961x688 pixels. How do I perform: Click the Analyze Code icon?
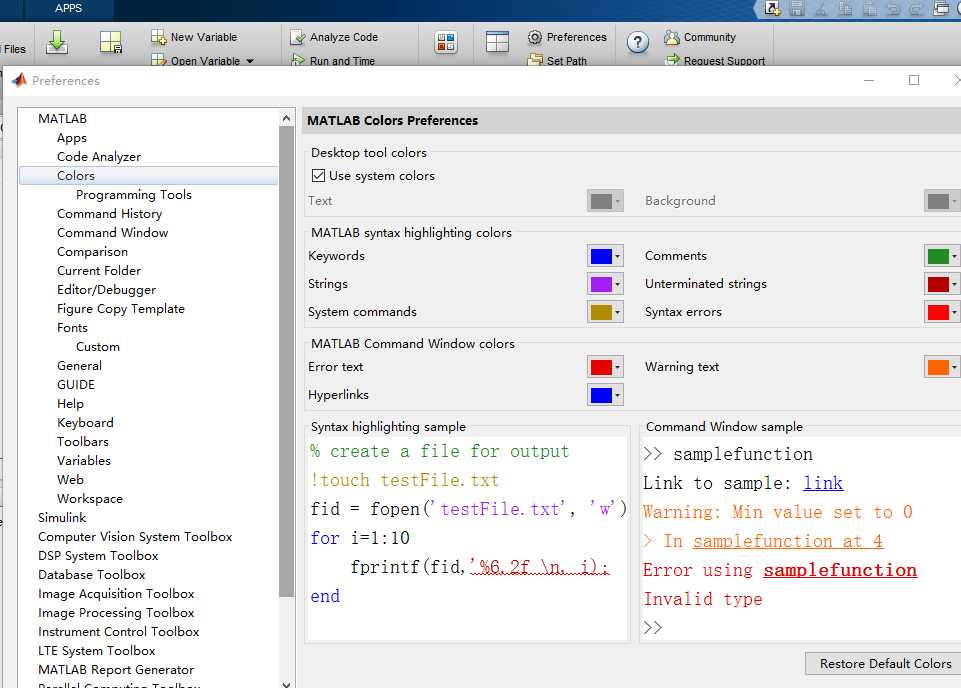click(x=298, y=37)
